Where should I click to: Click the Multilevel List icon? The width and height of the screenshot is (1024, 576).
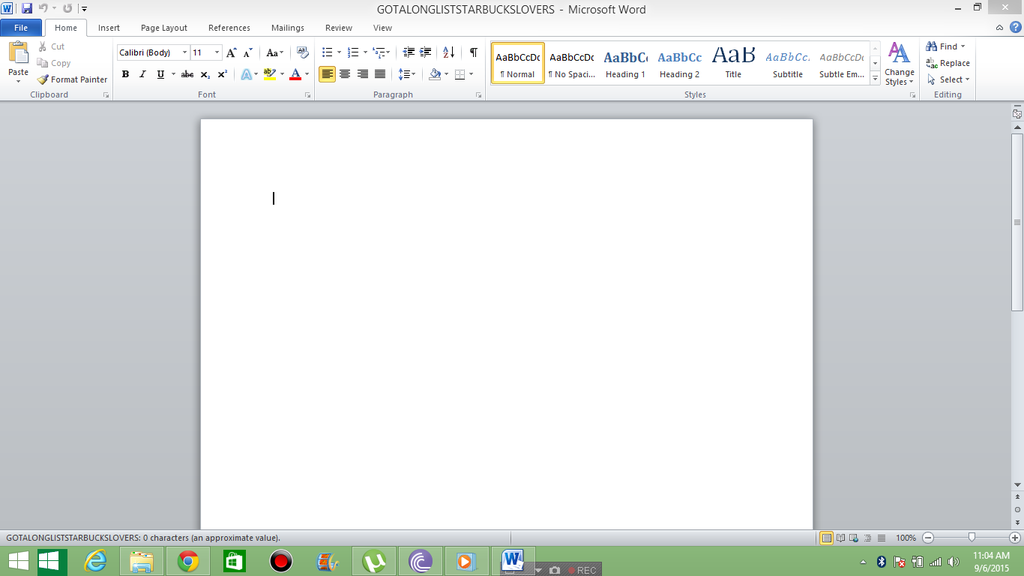379,52
